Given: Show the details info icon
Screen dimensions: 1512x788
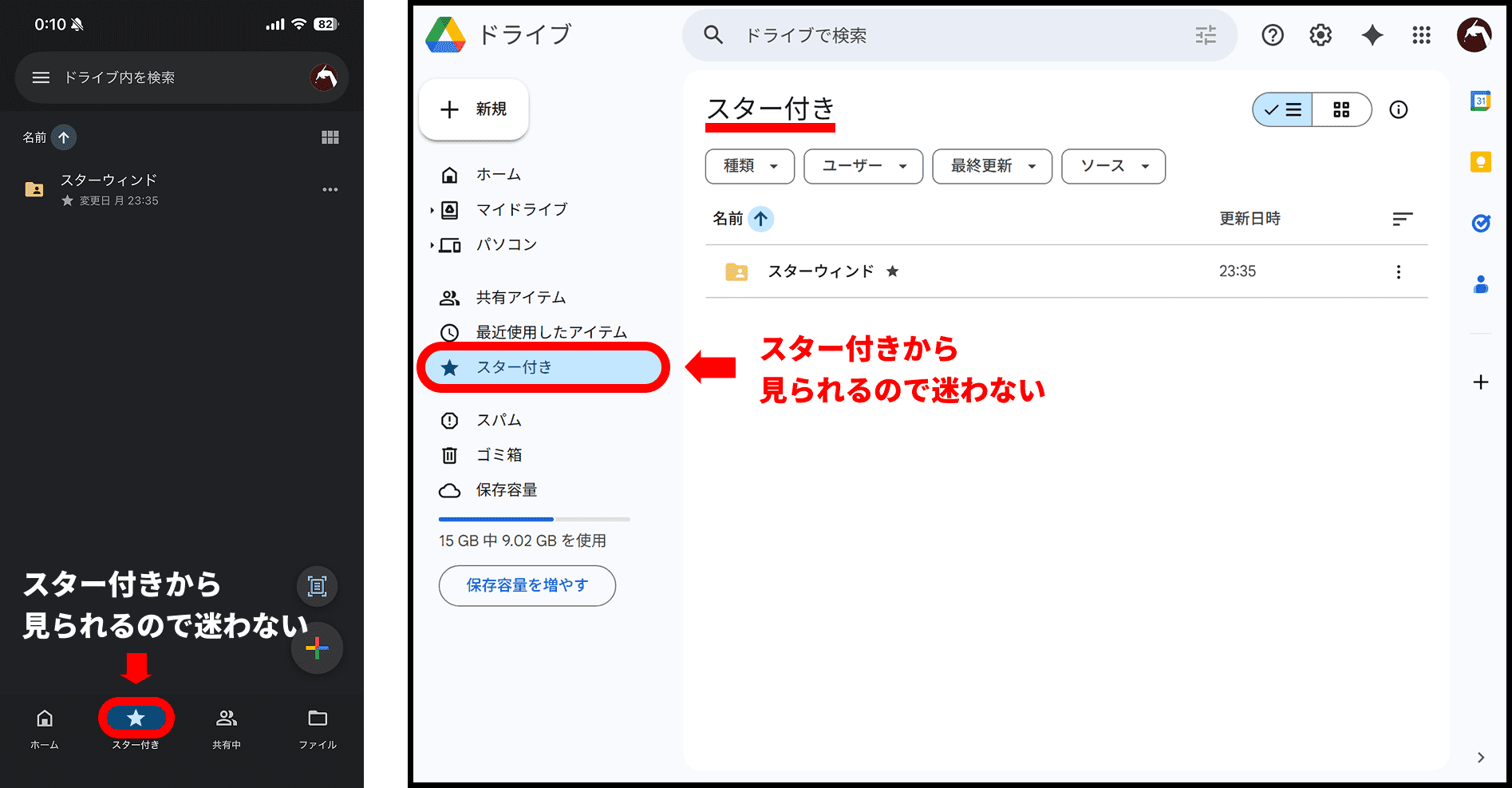Looking at the screenshot, I should coord(1399,110).
